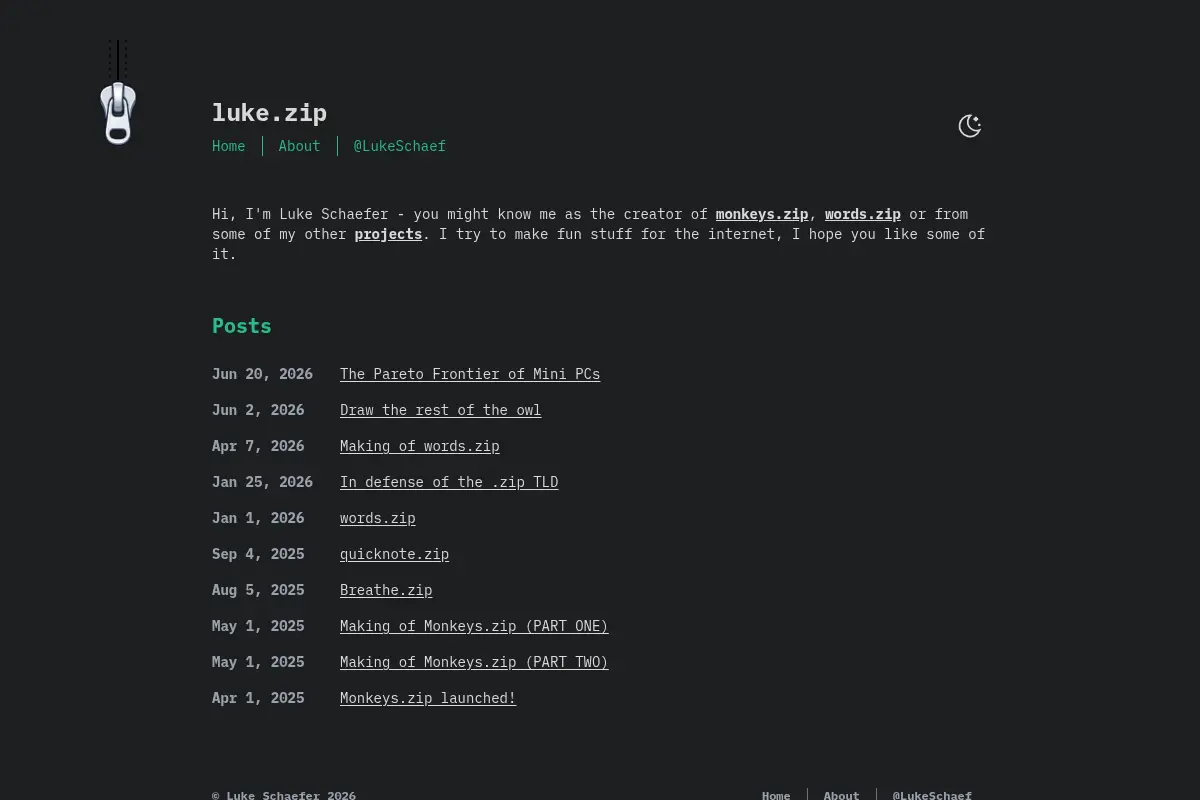
Task: Open Making of words.zip post
Action: (x=419, y=446)
